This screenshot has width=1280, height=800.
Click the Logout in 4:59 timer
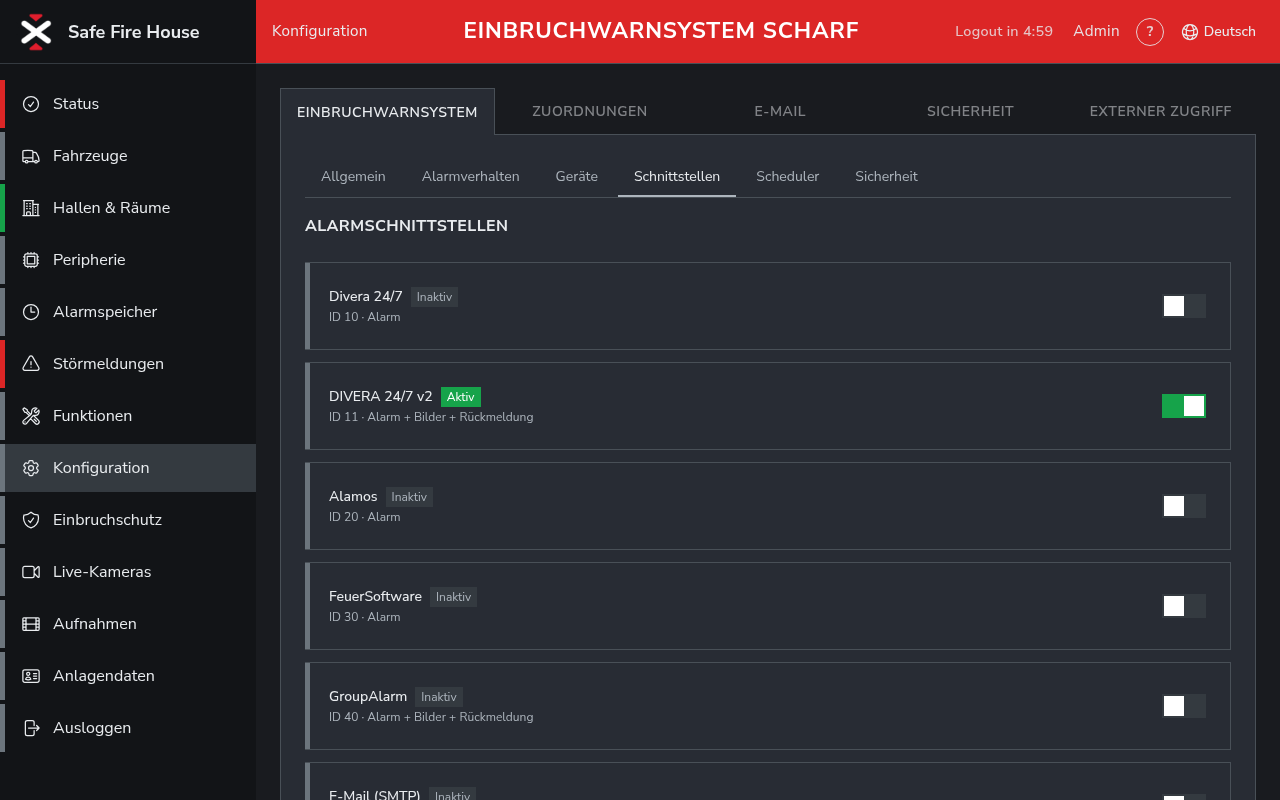click(x=1004, y=32)
